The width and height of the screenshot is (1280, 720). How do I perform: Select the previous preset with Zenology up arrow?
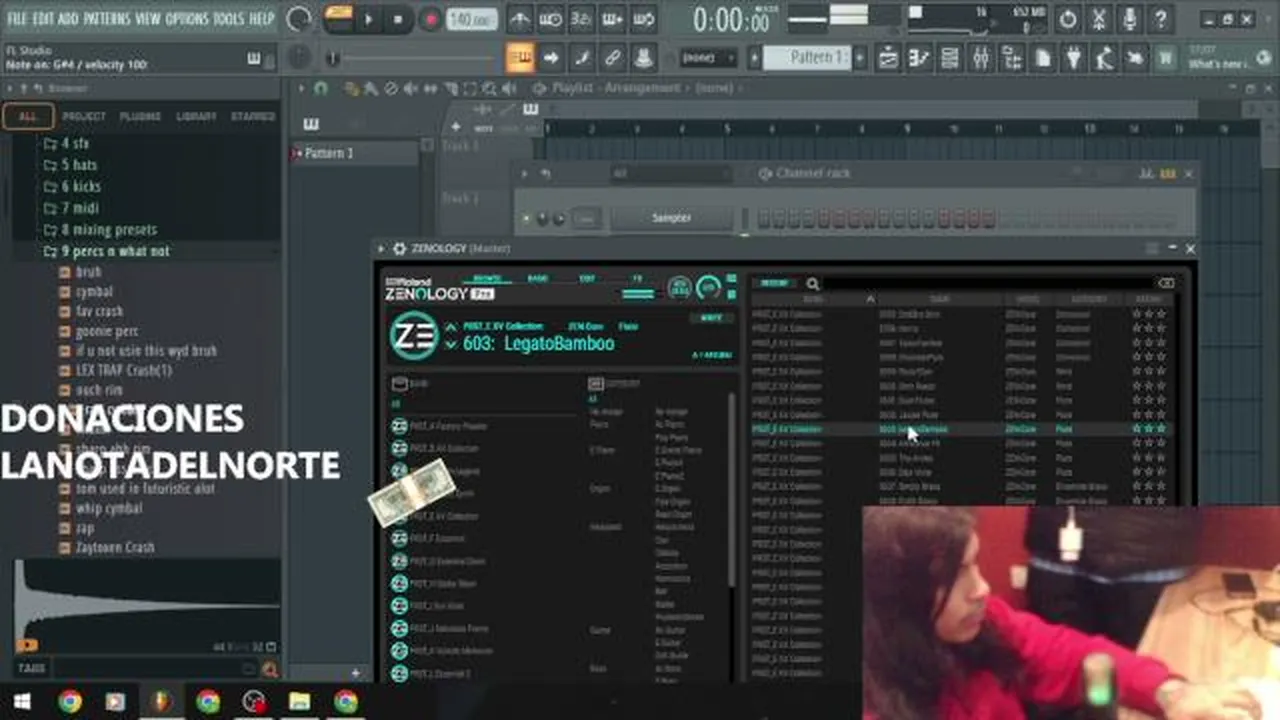451,327
